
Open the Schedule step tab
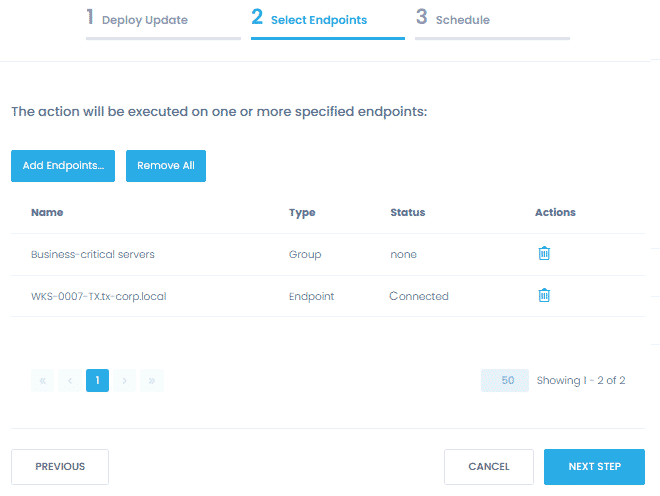coord(492,23)
